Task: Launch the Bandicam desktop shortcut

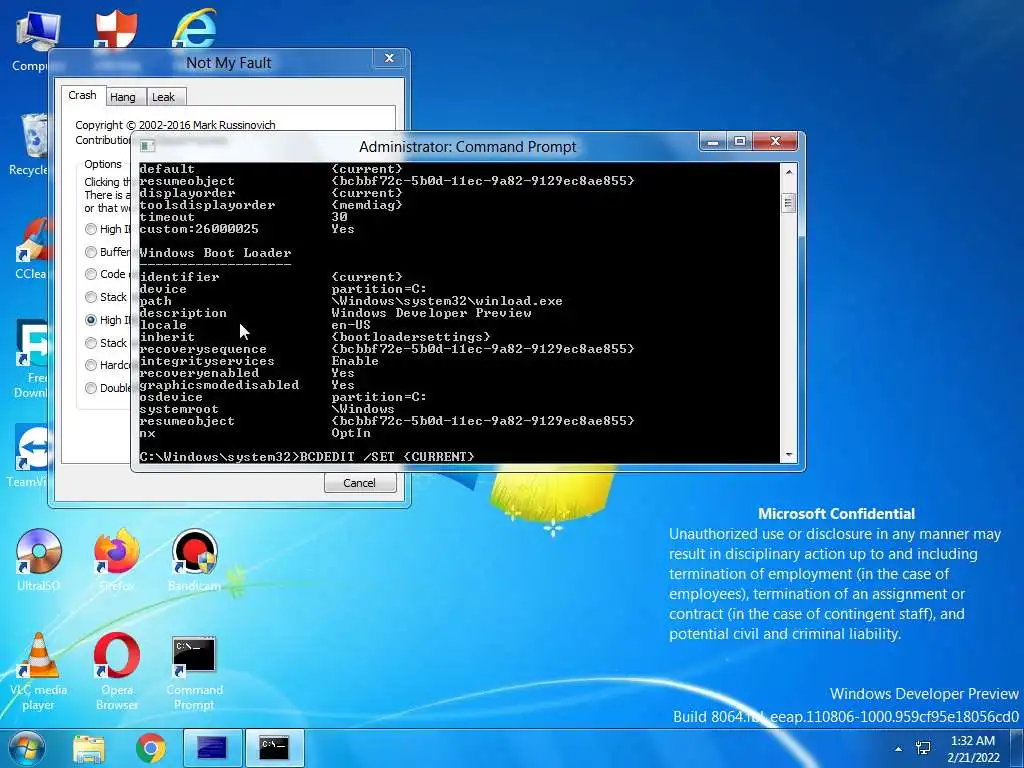Action: pos(195,560)
